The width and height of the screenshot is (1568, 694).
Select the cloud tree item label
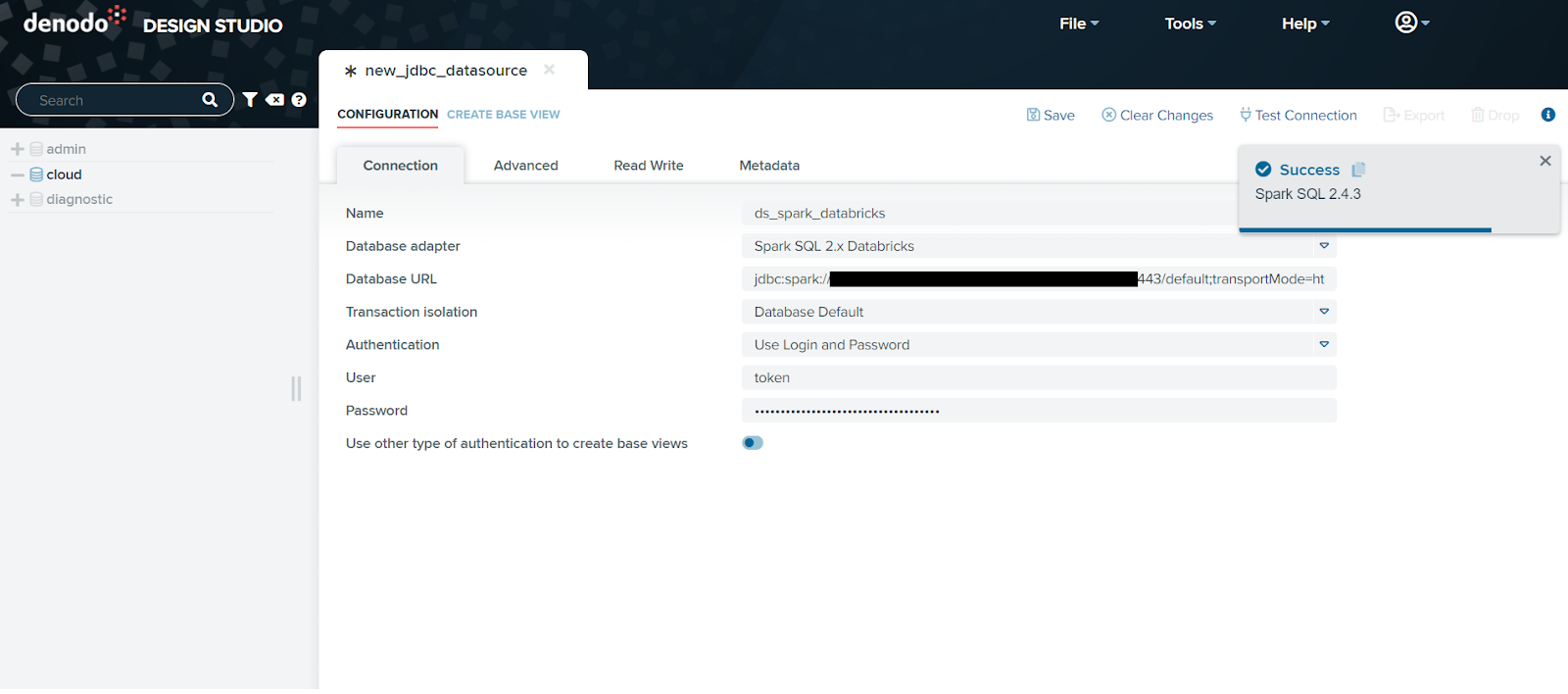(x=65, y=174)
